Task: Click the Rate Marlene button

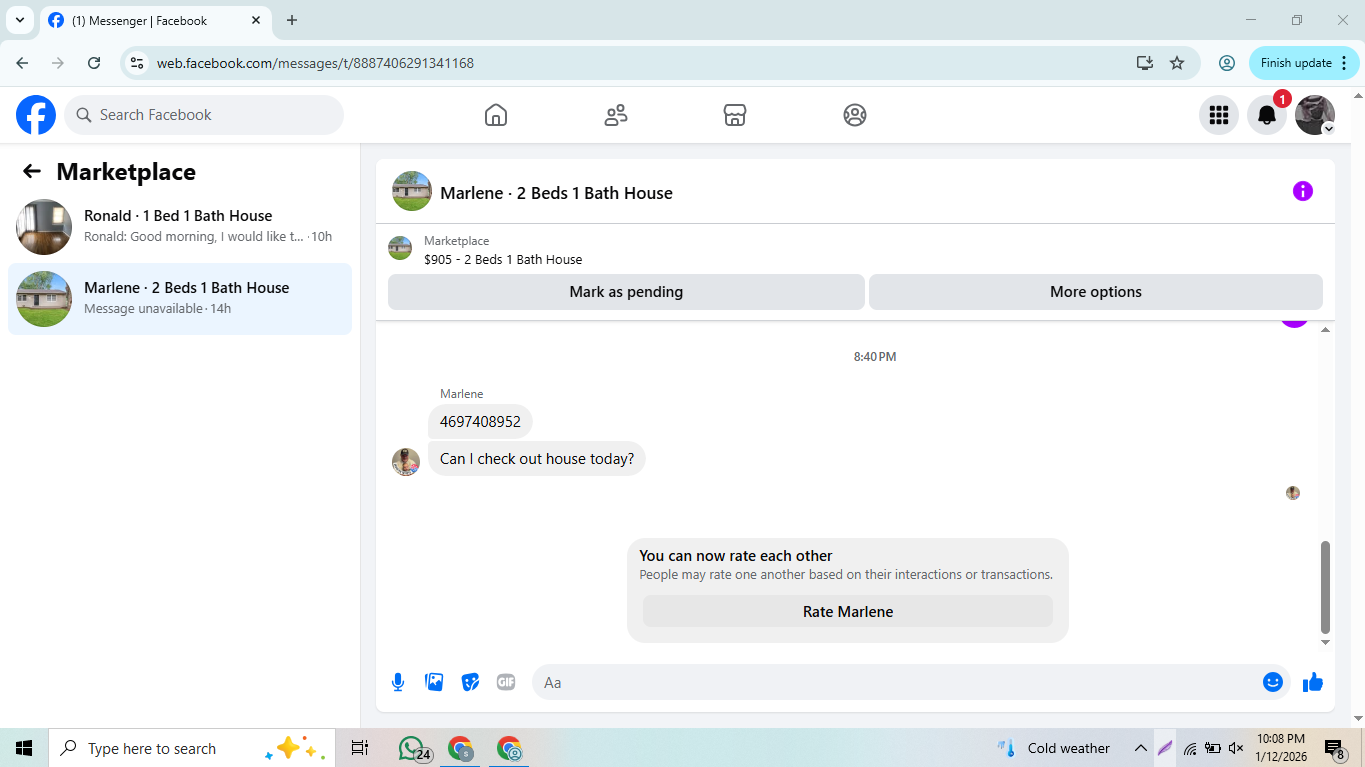Action: pos(848,611)
